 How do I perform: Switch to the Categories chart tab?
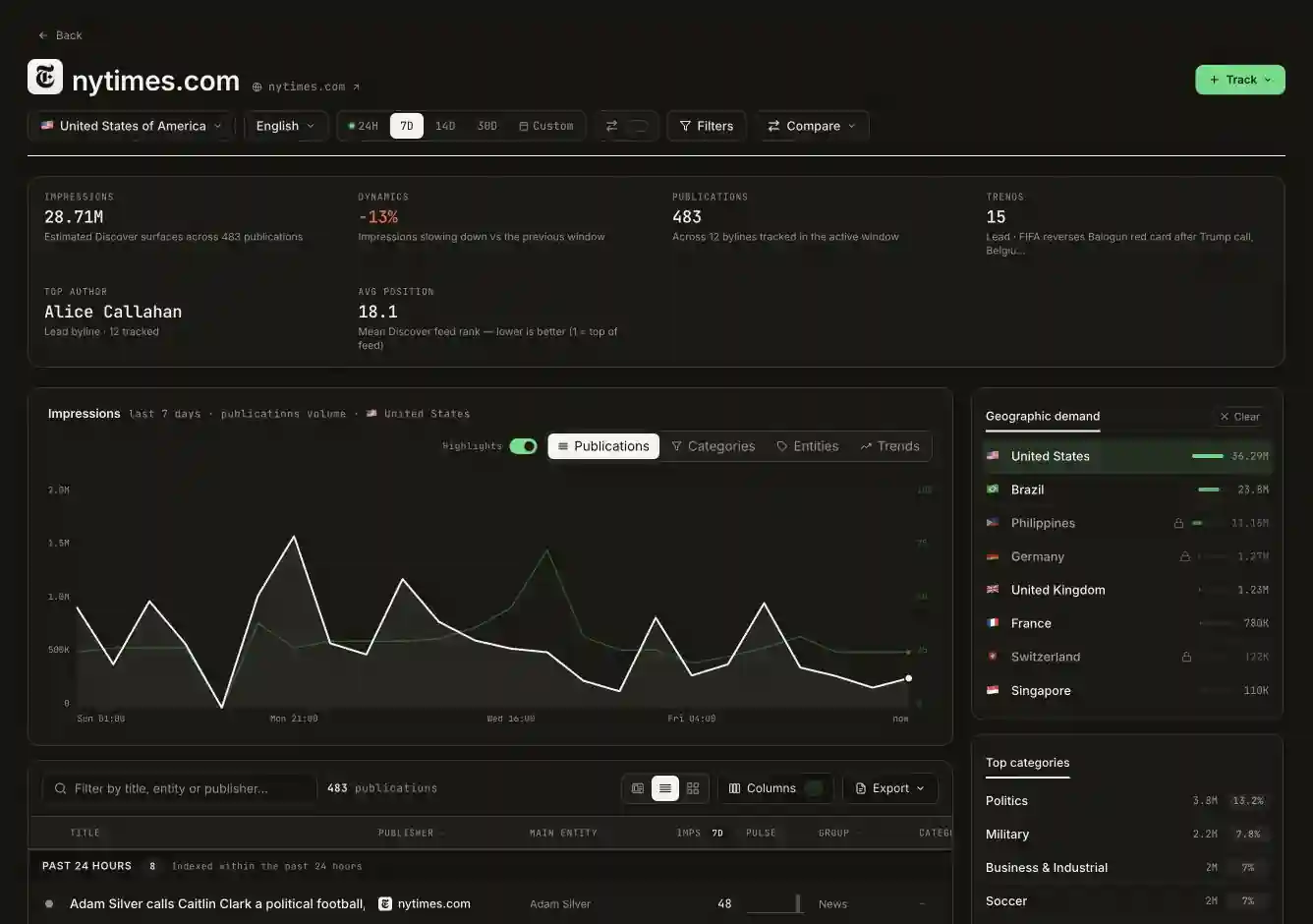714,446
